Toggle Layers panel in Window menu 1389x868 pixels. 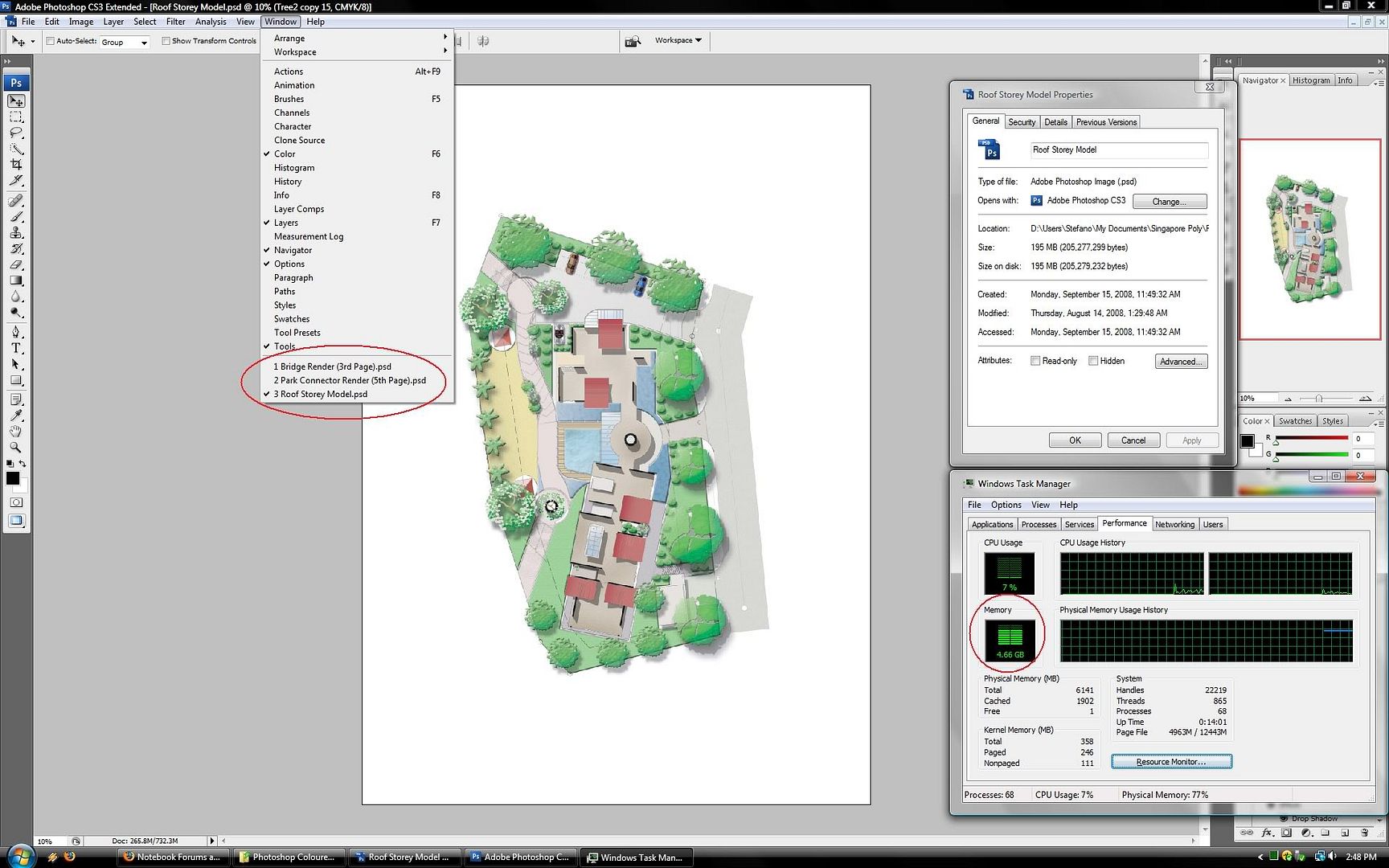357,223
